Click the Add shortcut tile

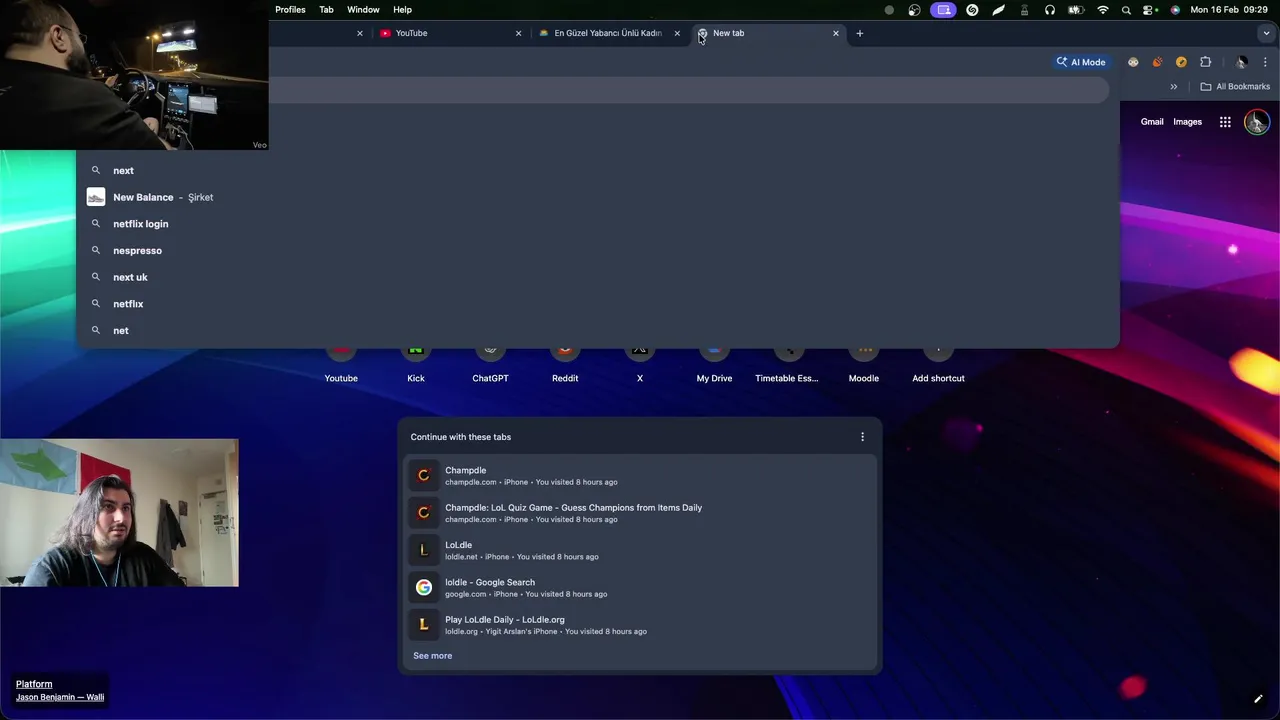click(x=938, y=366)
